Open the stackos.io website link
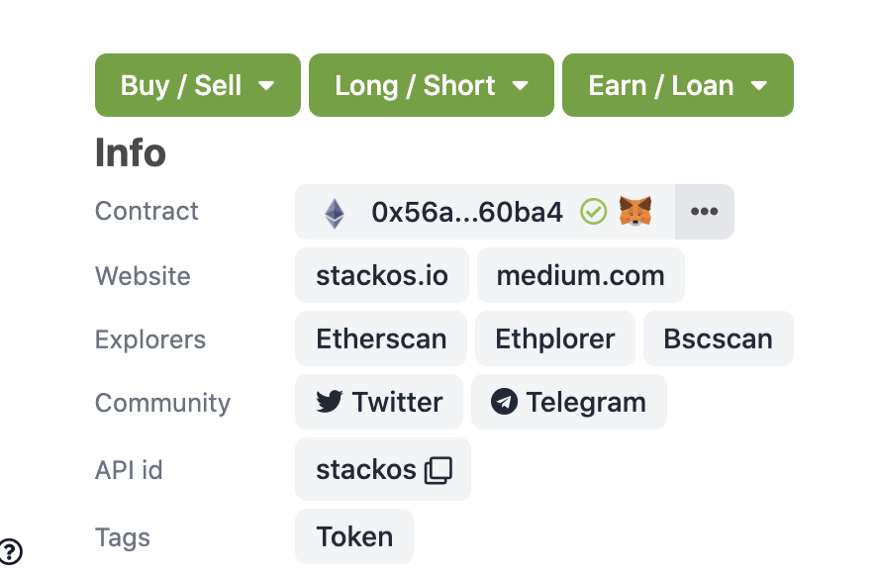 pyautogui.click(x=382, y=276)
